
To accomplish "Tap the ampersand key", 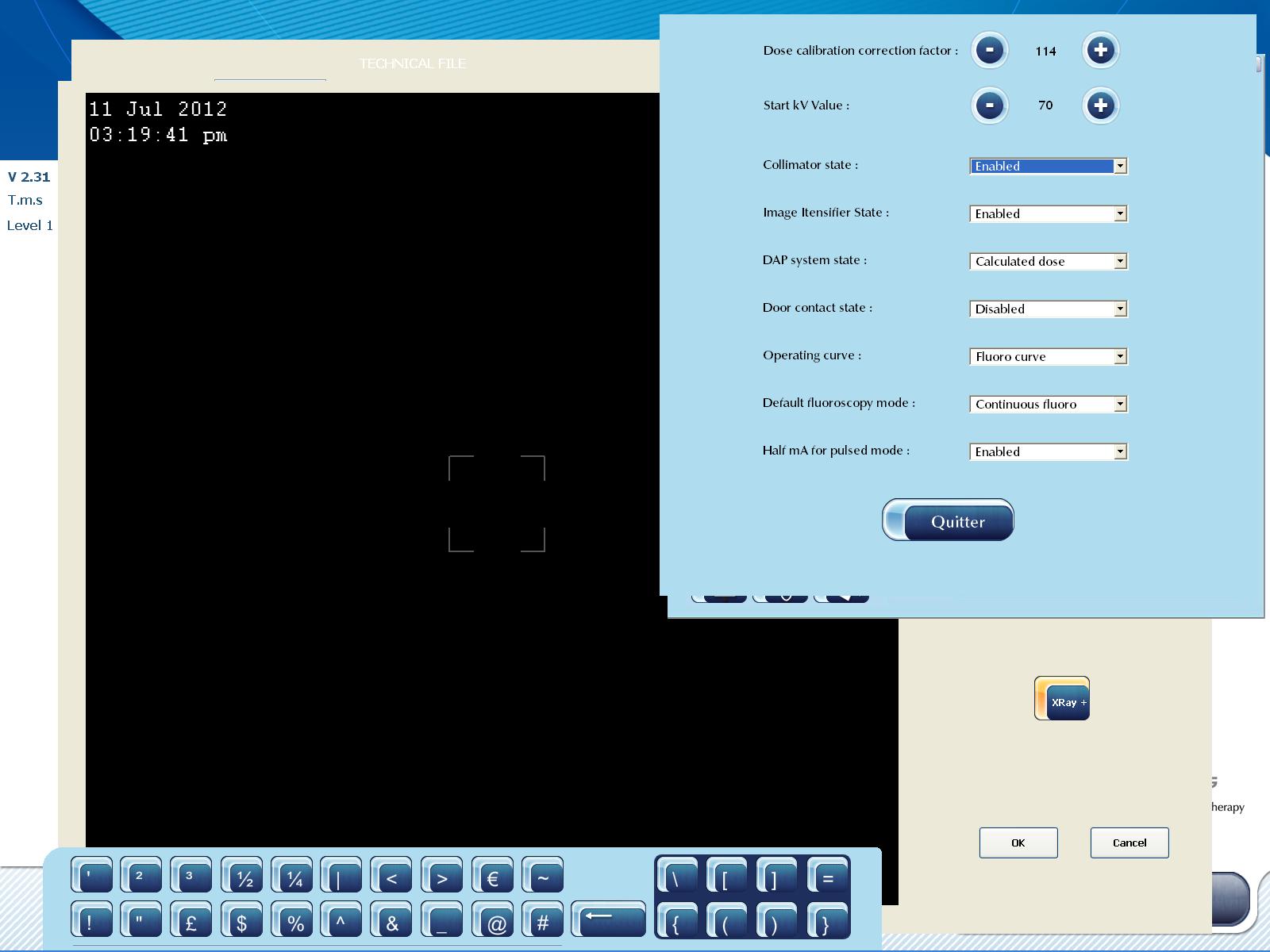I will point(391,920).
